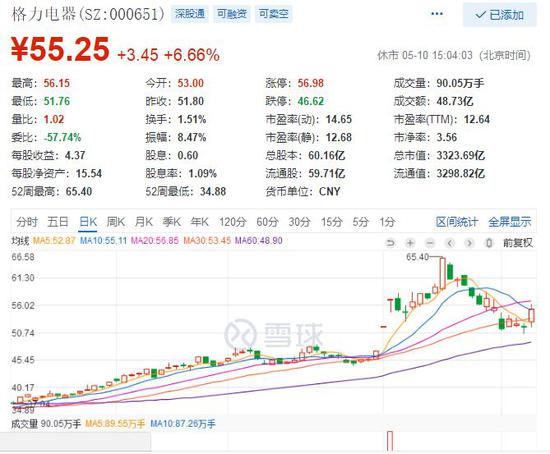
Task: Click the 65.40 peak price marker on chart
Action: (x=417, y=257)
